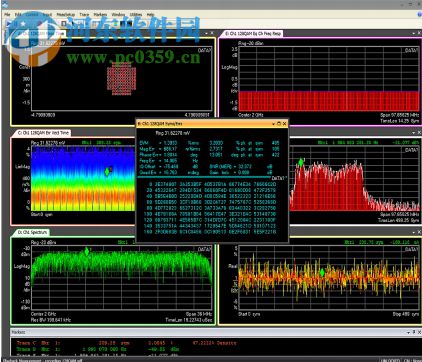This screenshot has height=362, width=422.
Task: Open the Input menu
Action: click(47, 15)
